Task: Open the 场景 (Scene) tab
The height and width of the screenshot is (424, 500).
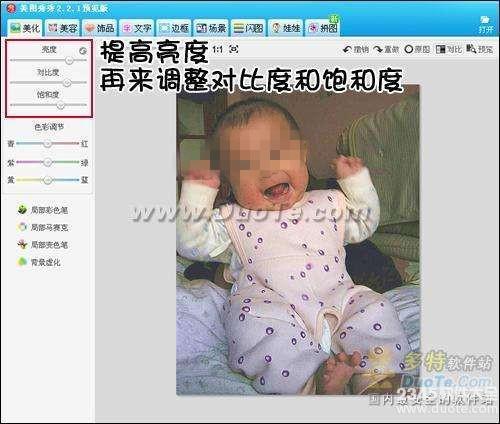Action: point(211,28)
